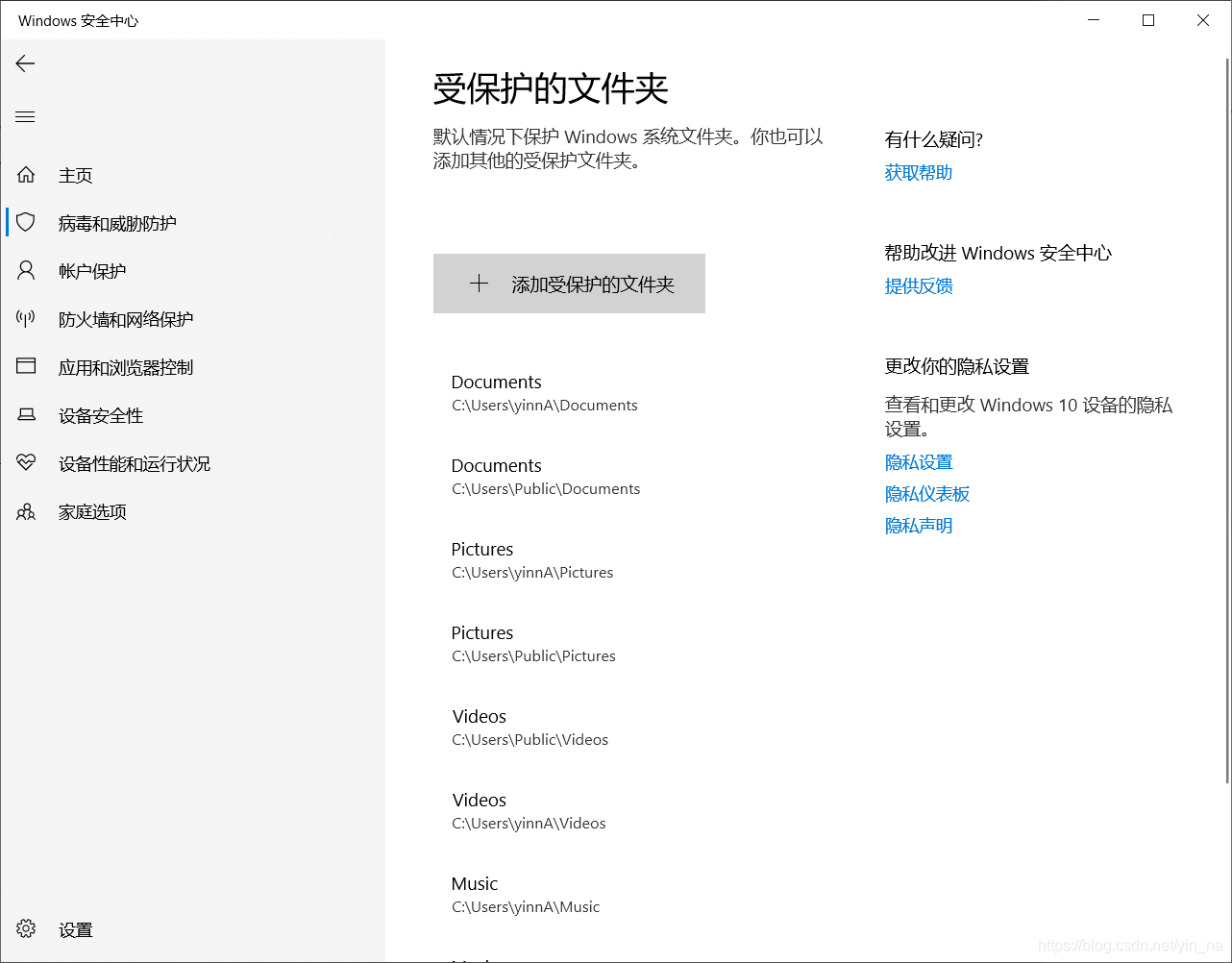Screen dimensions: 1232x963
Task: Open the 隐私设置 link
Action: pyautogui.click(x=919, y=462)
